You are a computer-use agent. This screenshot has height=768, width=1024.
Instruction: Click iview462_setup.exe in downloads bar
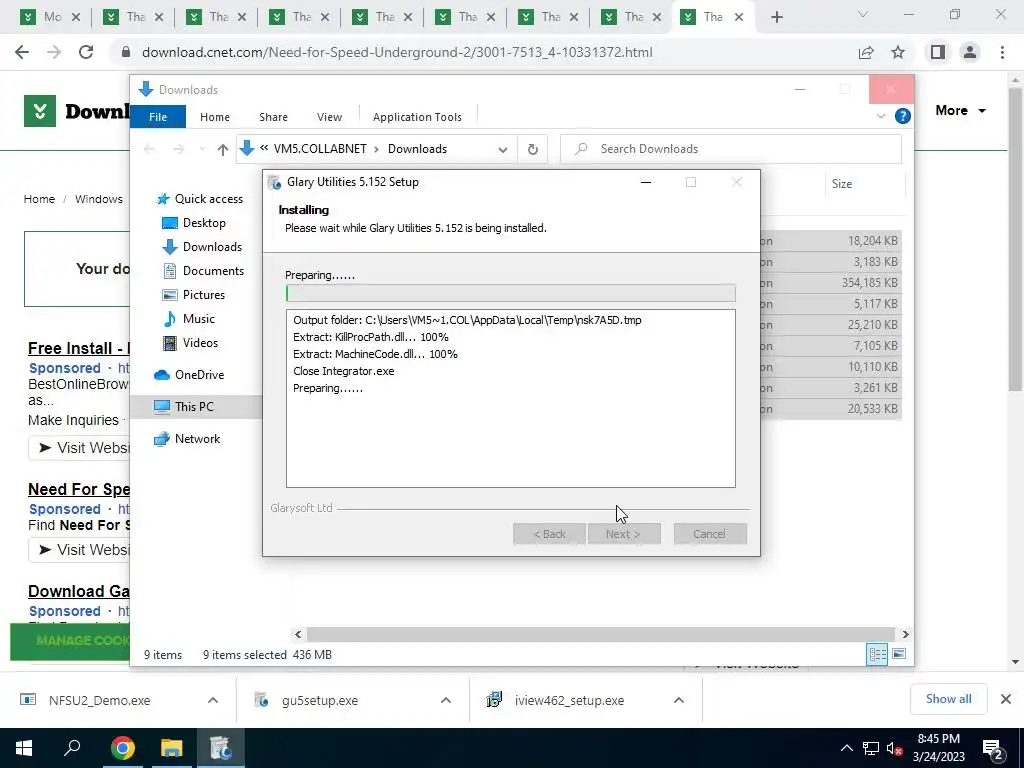569,700
